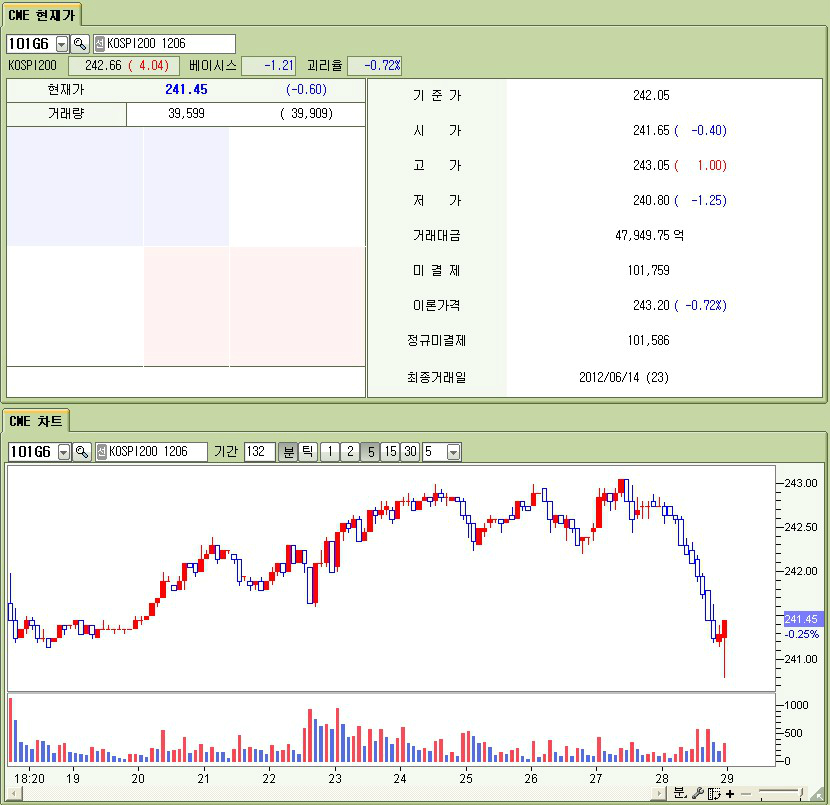Click the search magnifier in CME 현재가 panel
The image size is (830, 805).
(80, 44)
